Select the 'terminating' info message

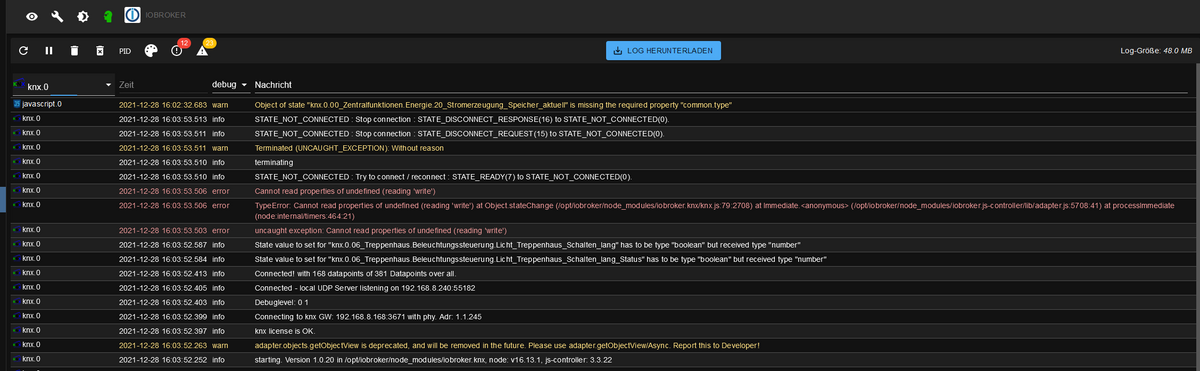(x=273, y=162)
